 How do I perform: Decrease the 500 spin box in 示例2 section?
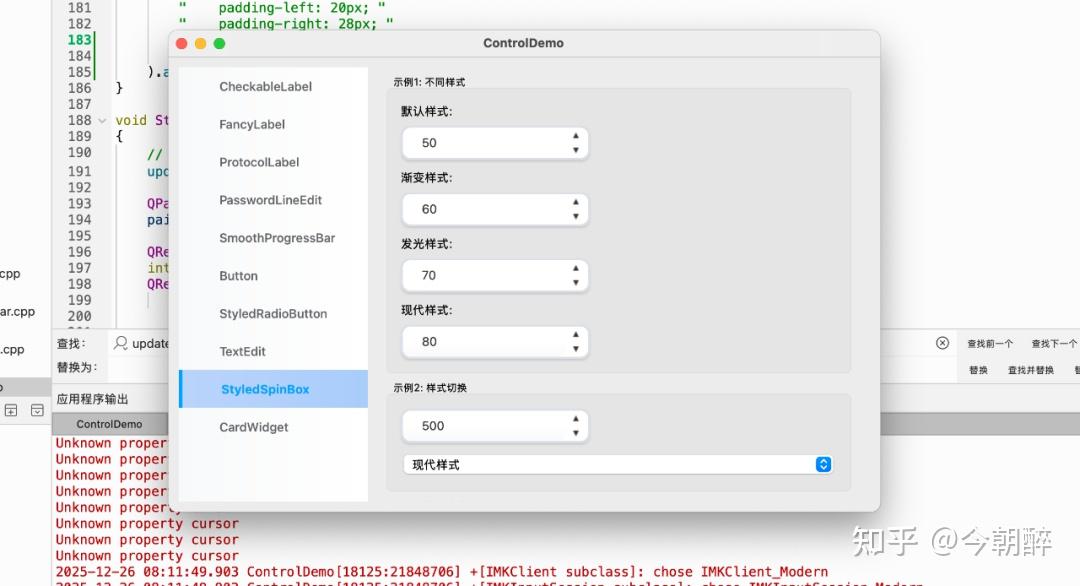[576, 432]
